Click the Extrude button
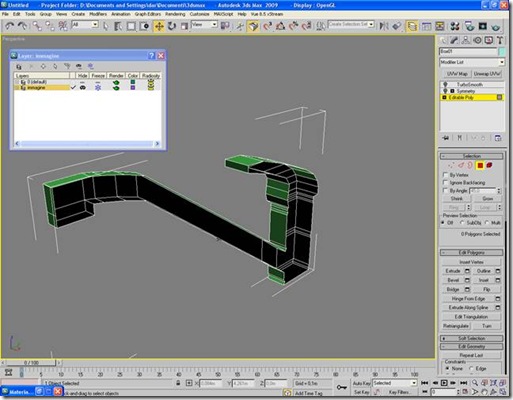Viewport: 513px width, 400px height. click(x=453, y=271)
